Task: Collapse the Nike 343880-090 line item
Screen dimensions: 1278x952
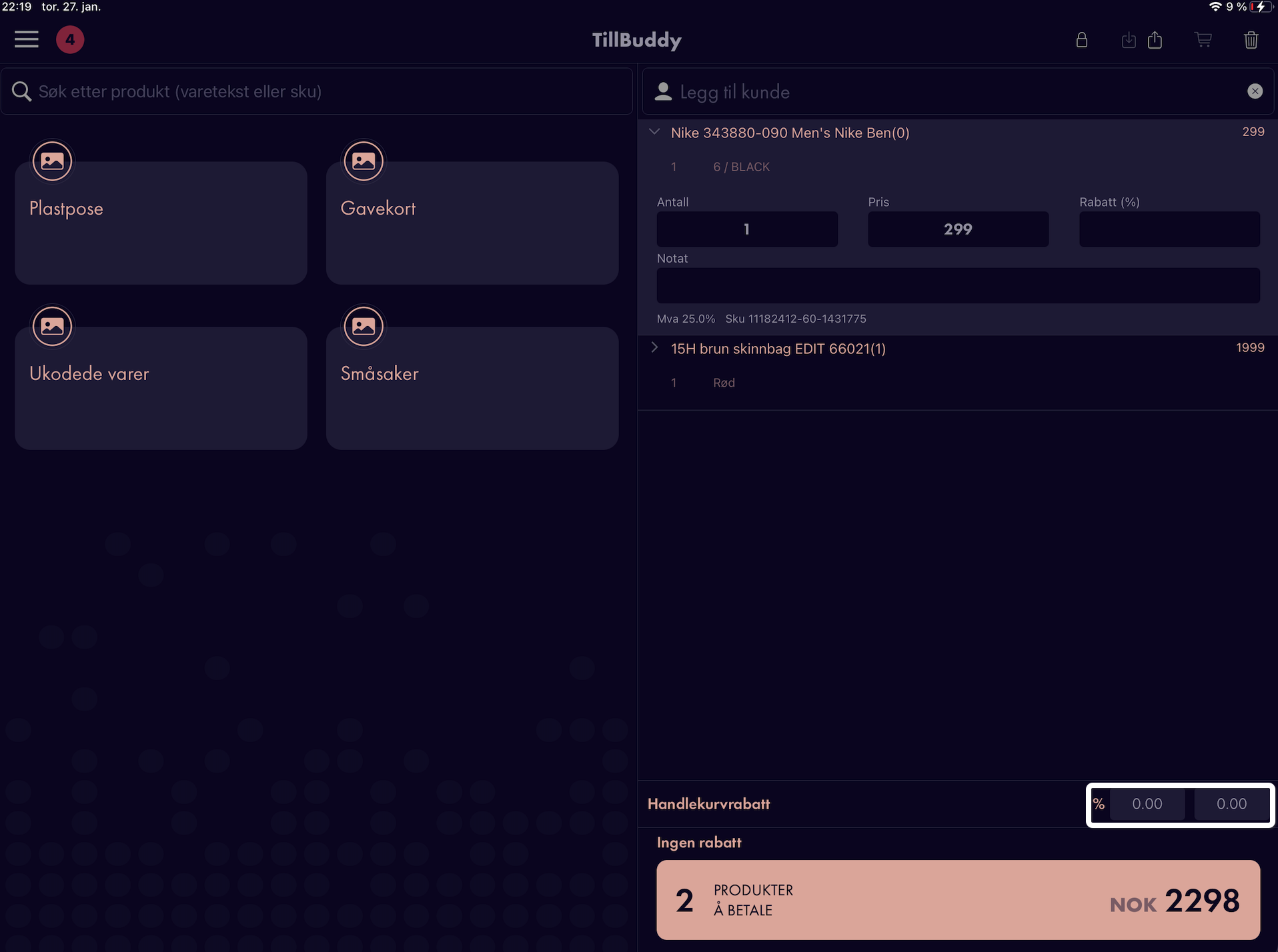Action: (x=654, y=132)
